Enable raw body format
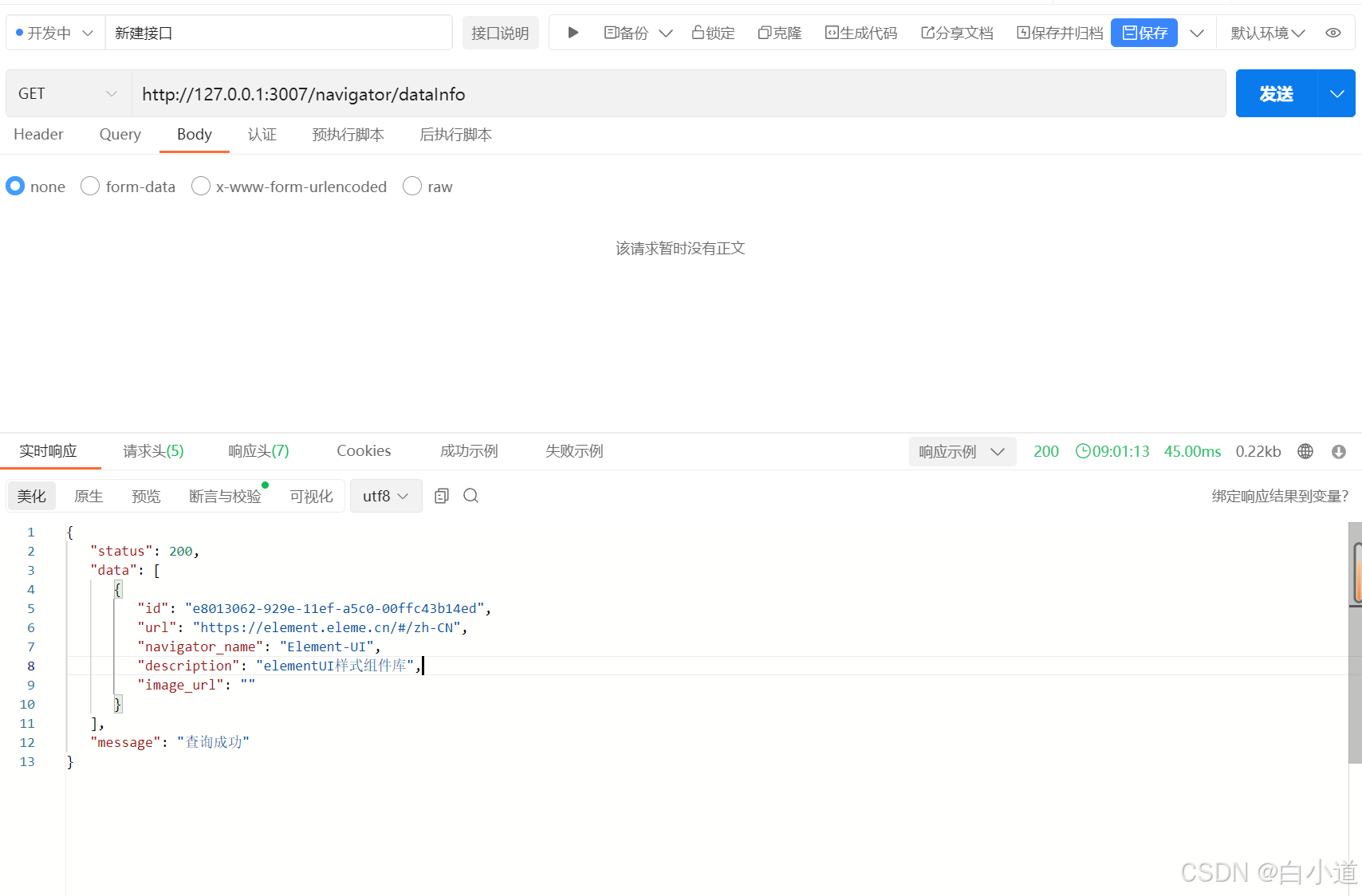Viewport: 1362px width, 896px height. (412, 186)
